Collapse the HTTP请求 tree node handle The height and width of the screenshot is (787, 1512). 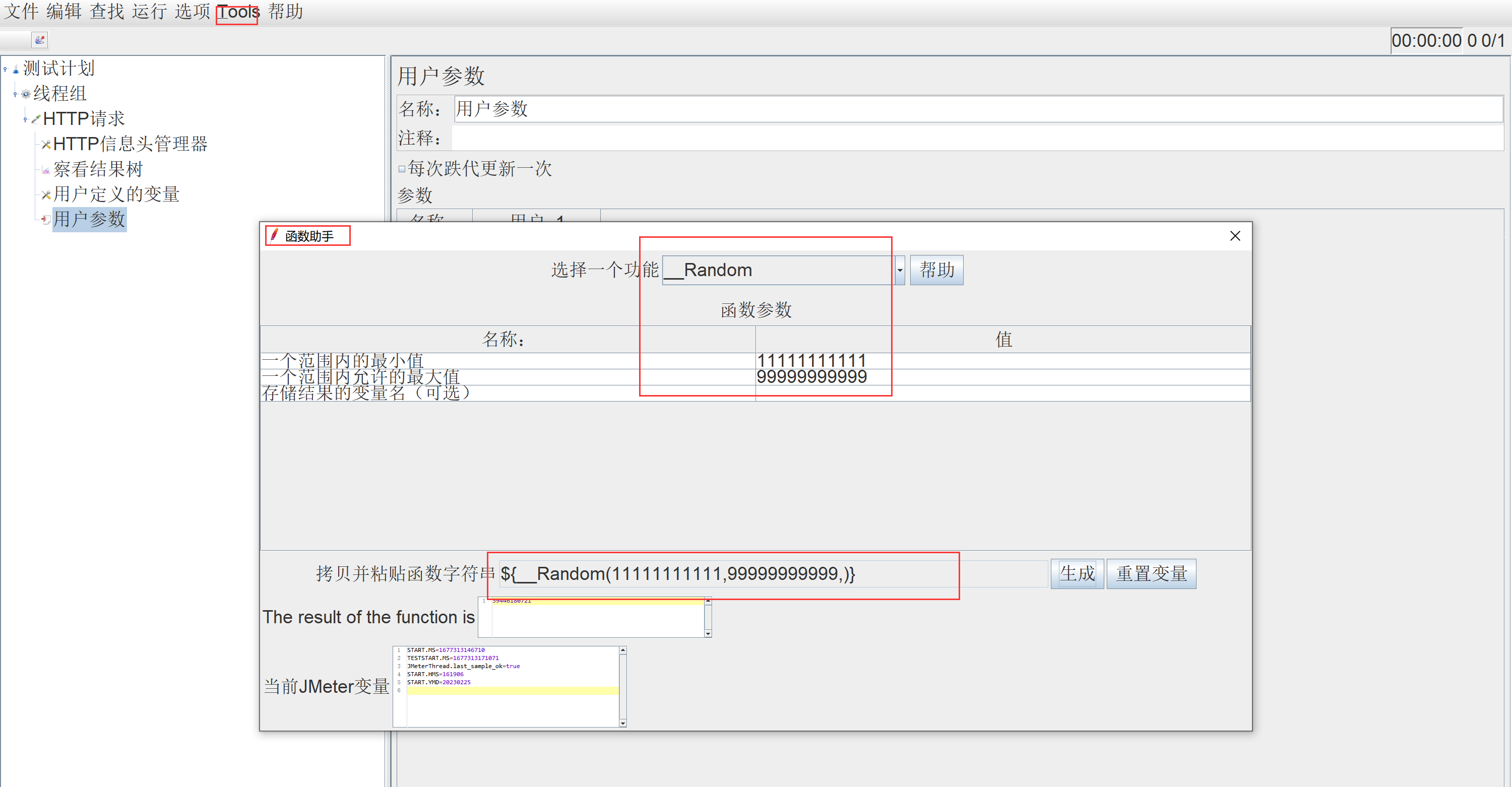tap(25, 119)
